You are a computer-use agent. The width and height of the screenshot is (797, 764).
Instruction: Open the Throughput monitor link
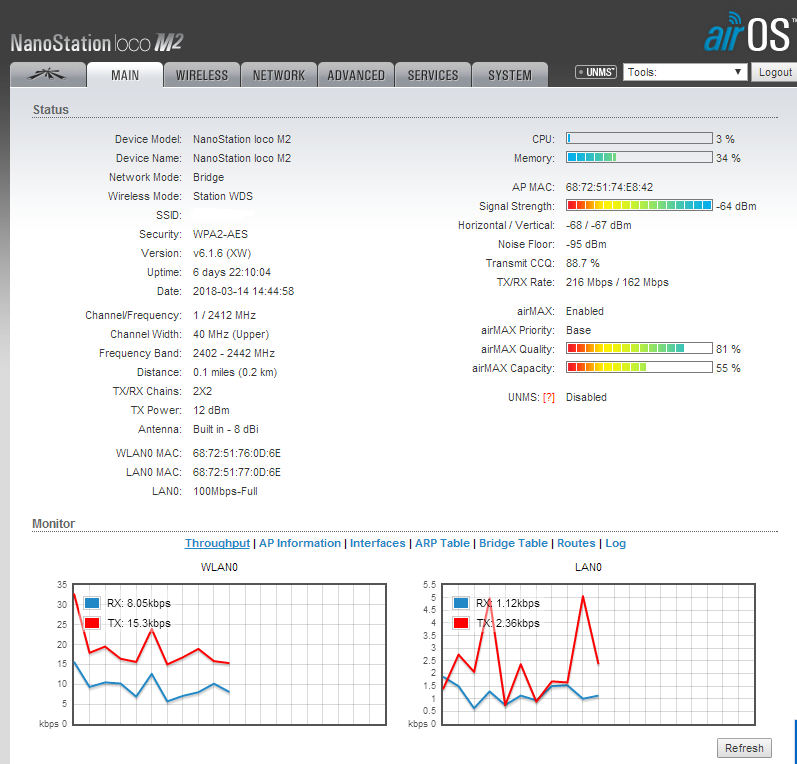coord(217,543)
